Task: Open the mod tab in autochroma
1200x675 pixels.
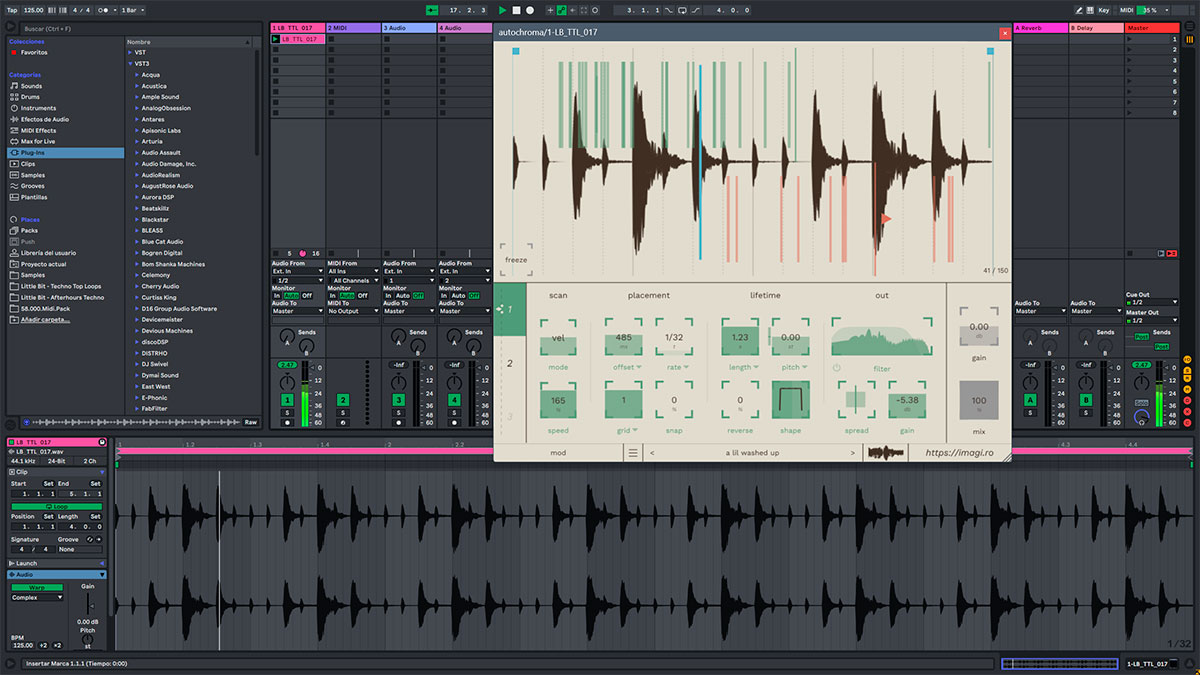Action: coord(558,453)
